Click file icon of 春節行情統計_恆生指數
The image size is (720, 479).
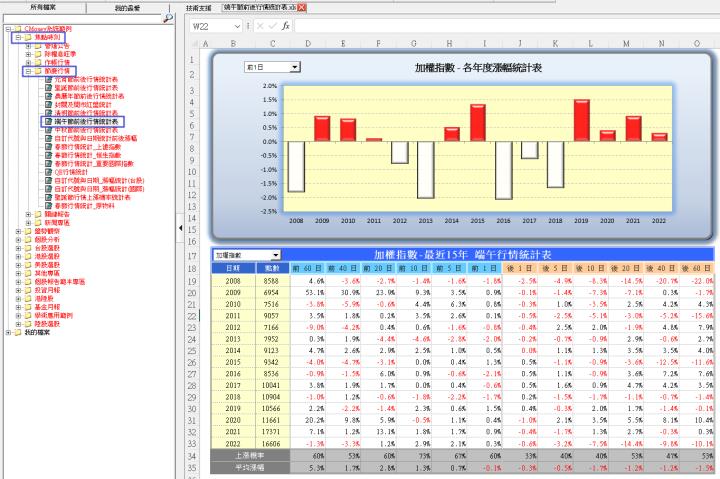[x=48, y=155]
